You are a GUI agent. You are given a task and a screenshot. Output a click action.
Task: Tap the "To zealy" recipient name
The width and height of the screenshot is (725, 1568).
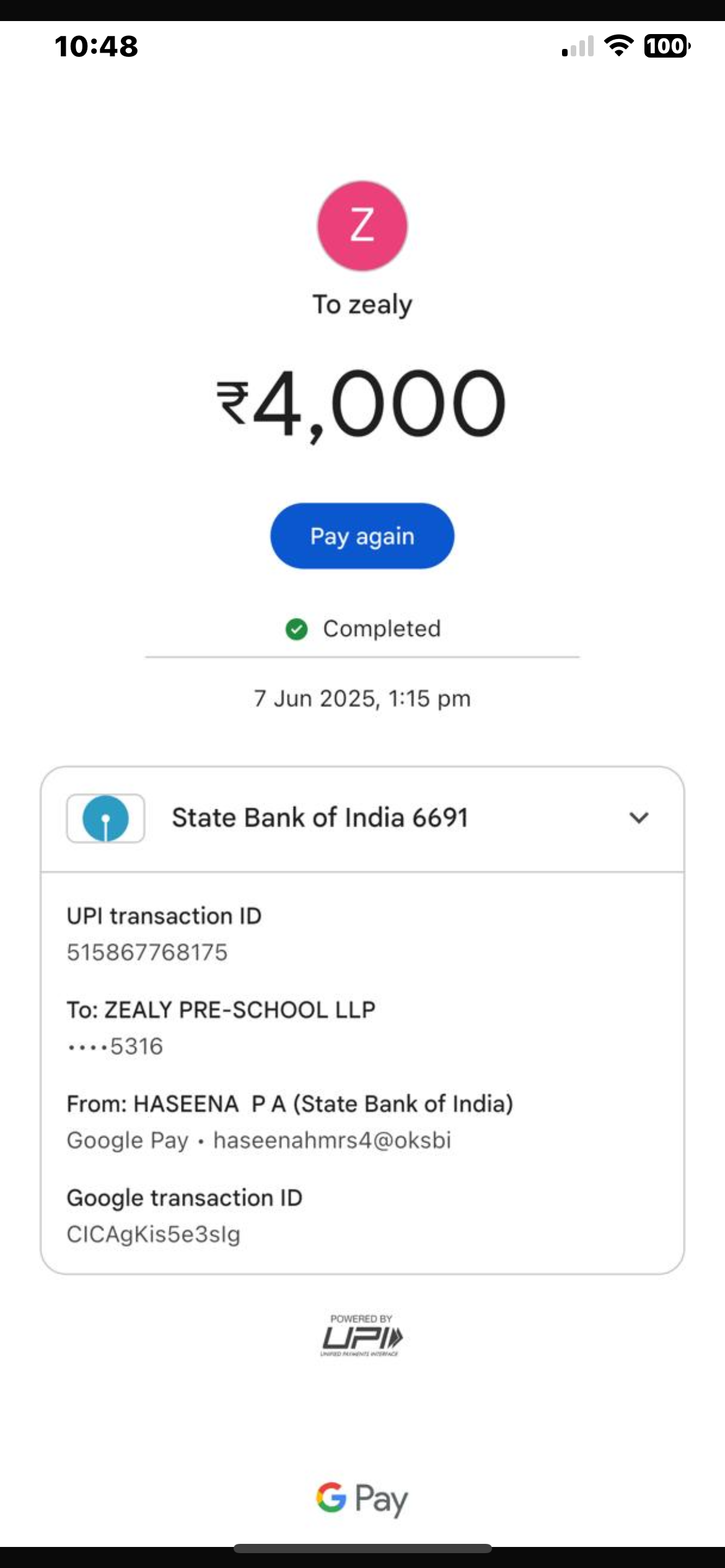click(362, 305)
